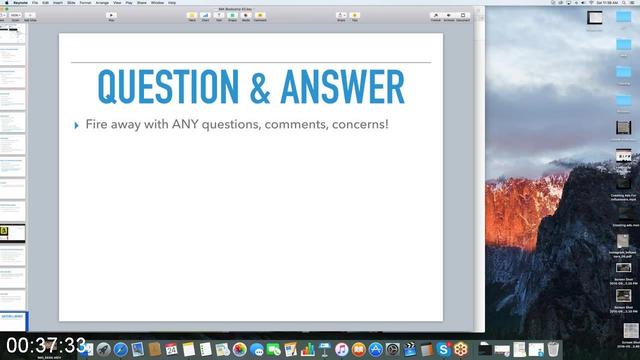
Task: Open Notes from the Dock
Action: (x=189, y=349)
